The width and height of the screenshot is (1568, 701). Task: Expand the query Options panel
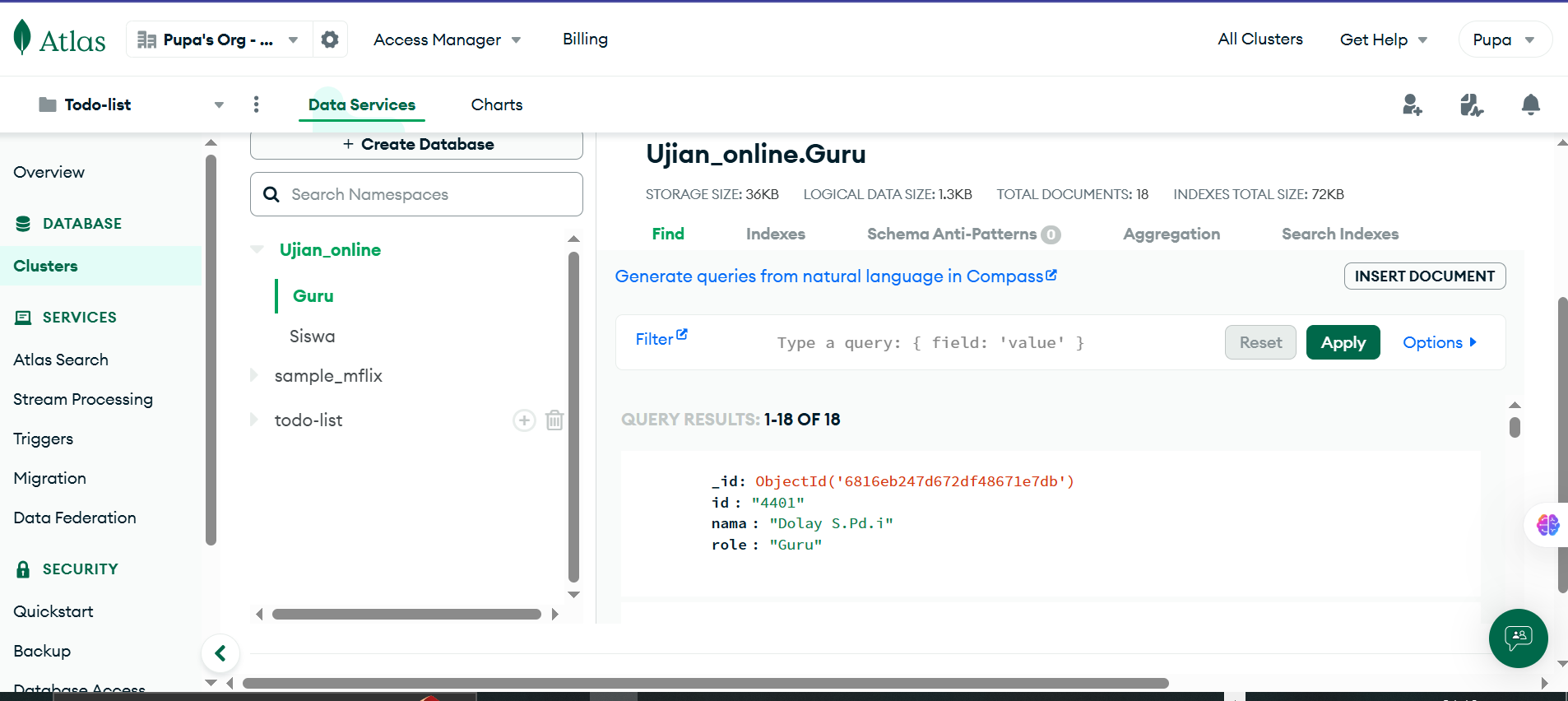click(x=1439, y=342)
